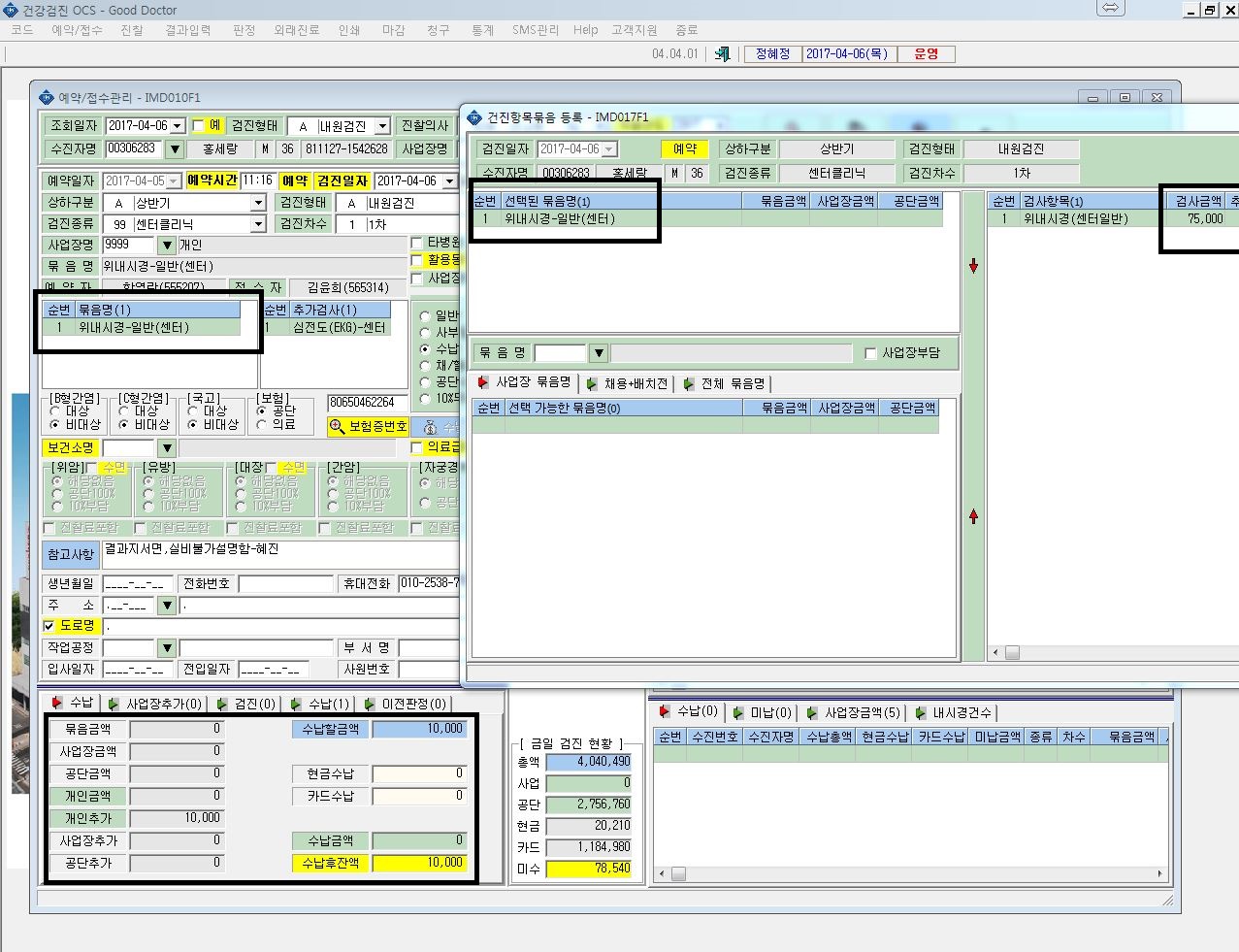Click the black triangle beside 수진자명 number field
This screenshot has height=952, width=1239.
click(x=175, y=149)
